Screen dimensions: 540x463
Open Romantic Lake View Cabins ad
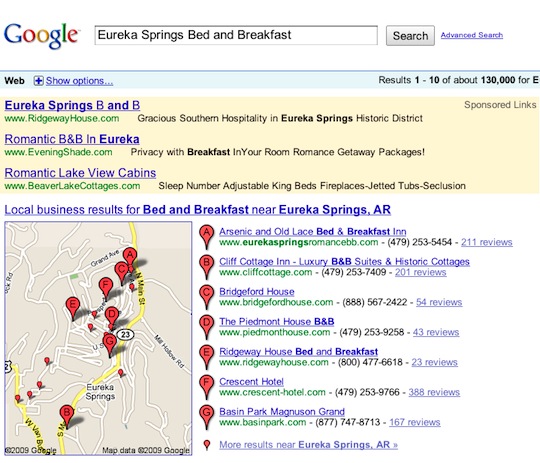coord(80,173)
